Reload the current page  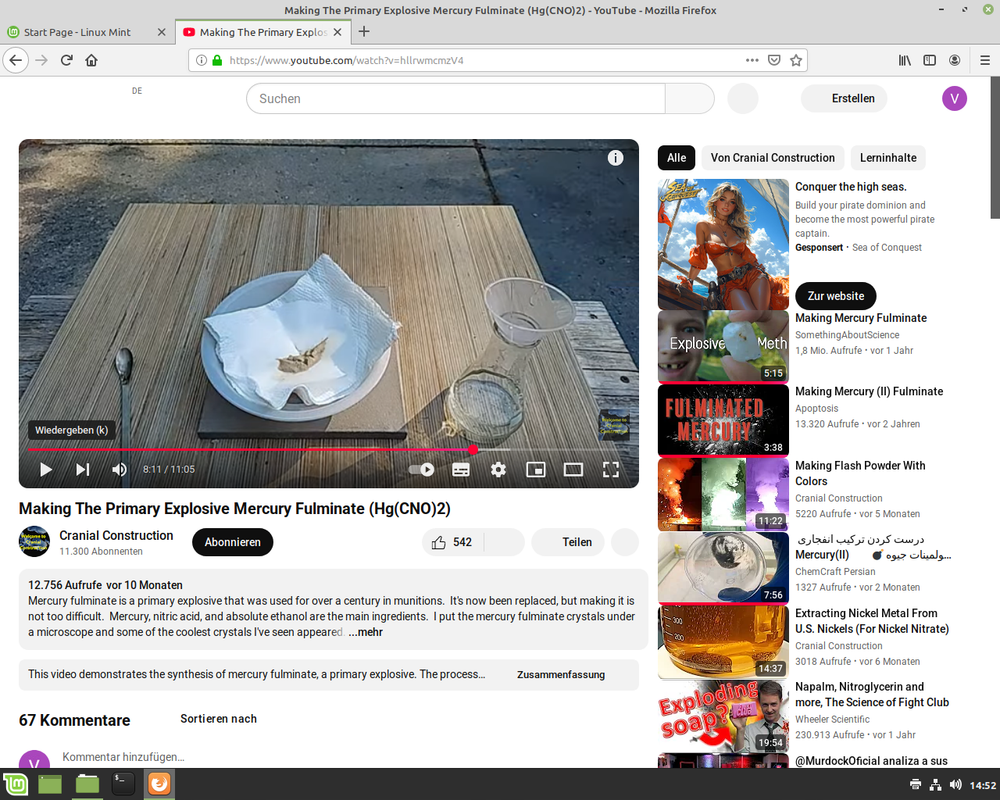tap(66, 61)
